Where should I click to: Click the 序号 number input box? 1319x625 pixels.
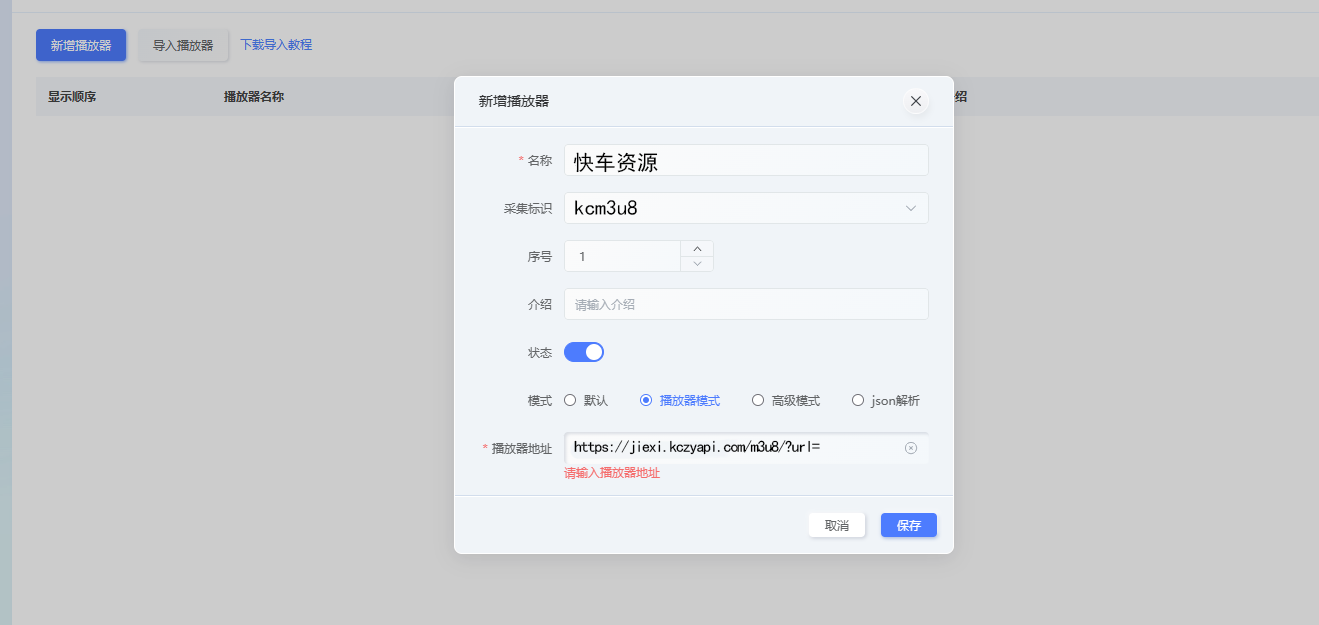coord(622,256)
